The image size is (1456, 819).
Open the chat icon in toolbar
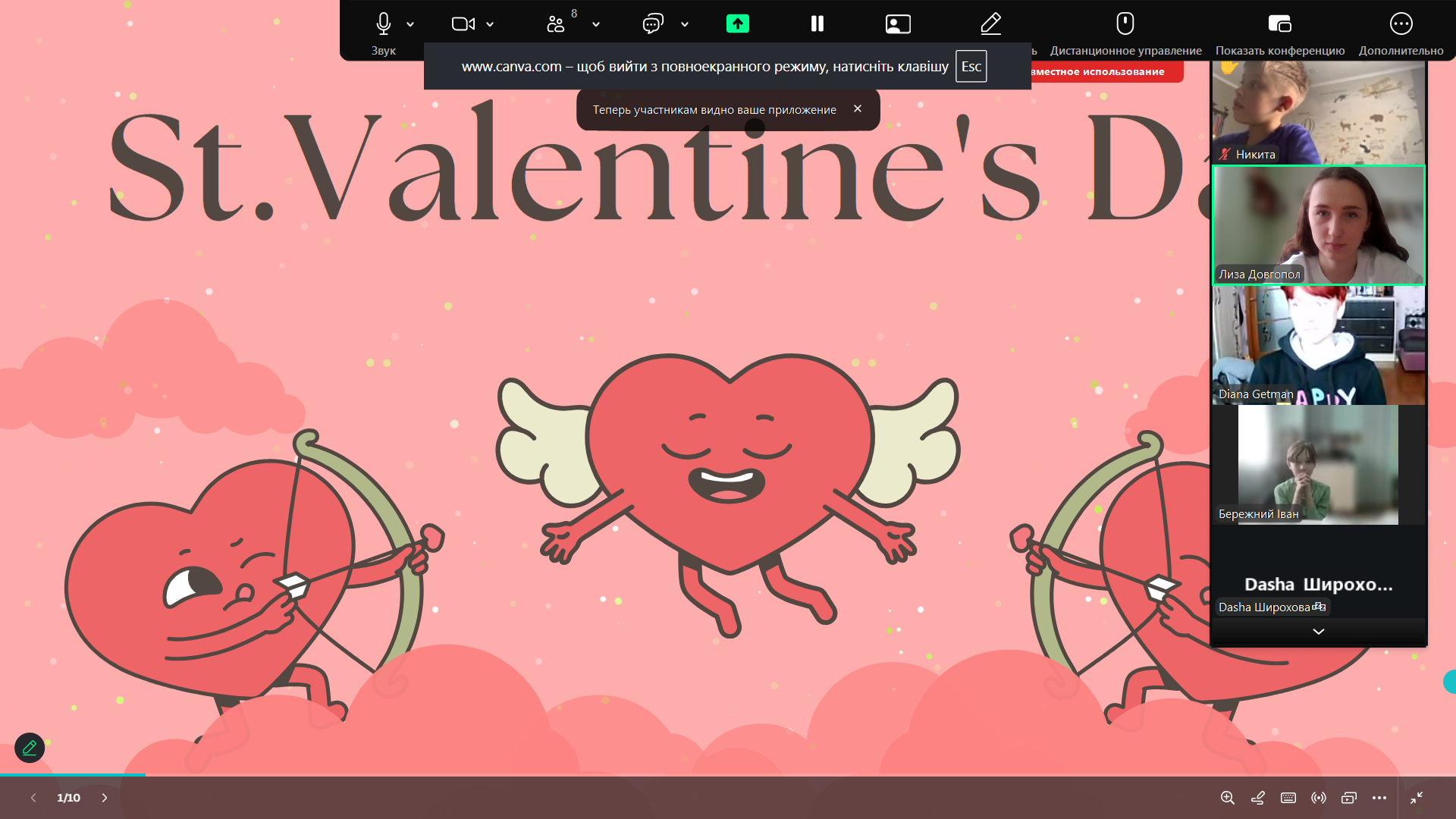click(x=652, y=24)
